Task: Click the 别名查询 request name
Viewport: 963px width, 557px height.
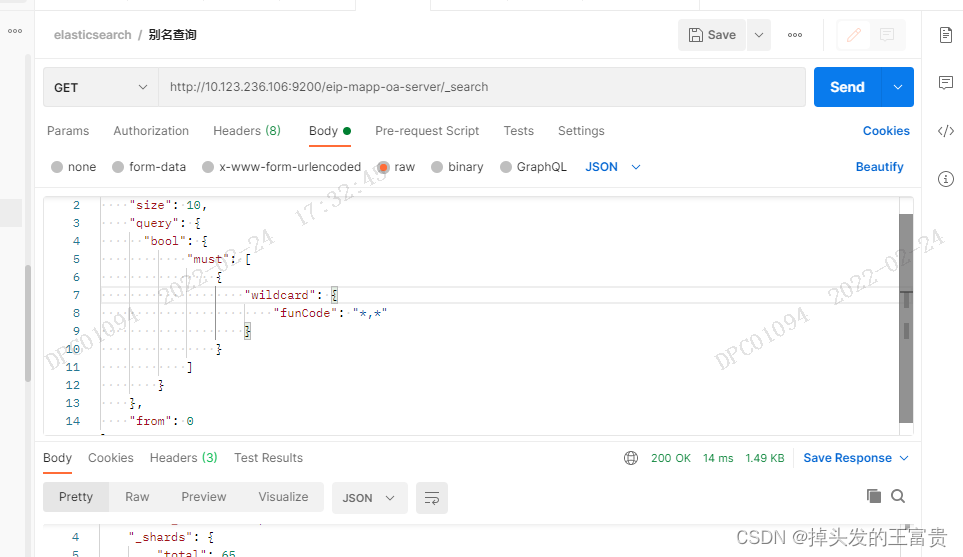Action: point(173,35)
